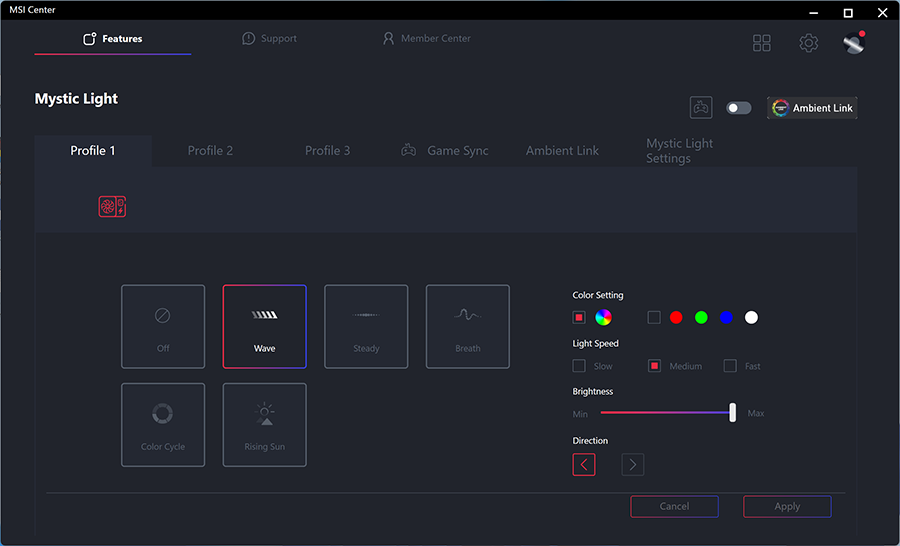The width and height of the screenshot is (900, 546).
Task: Choose the Steady lighting effect
Action: (x=366, y=327)
